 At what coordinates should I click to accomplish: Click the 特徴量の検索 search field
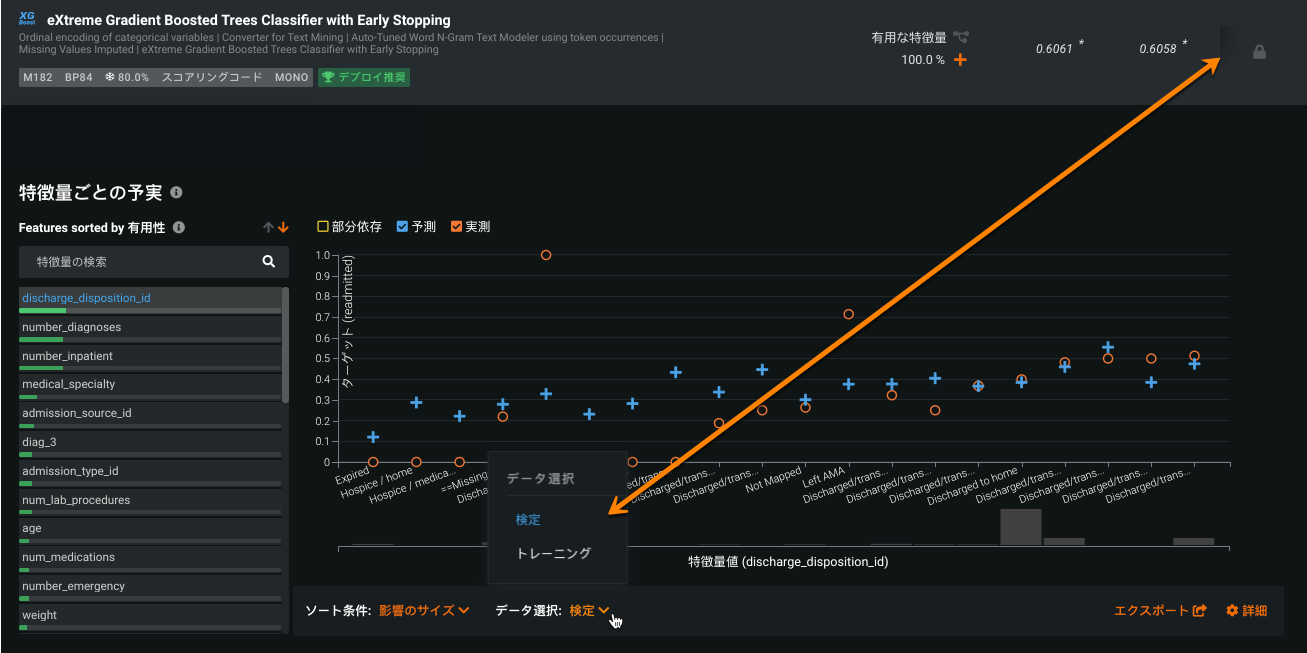coord(140,262)
